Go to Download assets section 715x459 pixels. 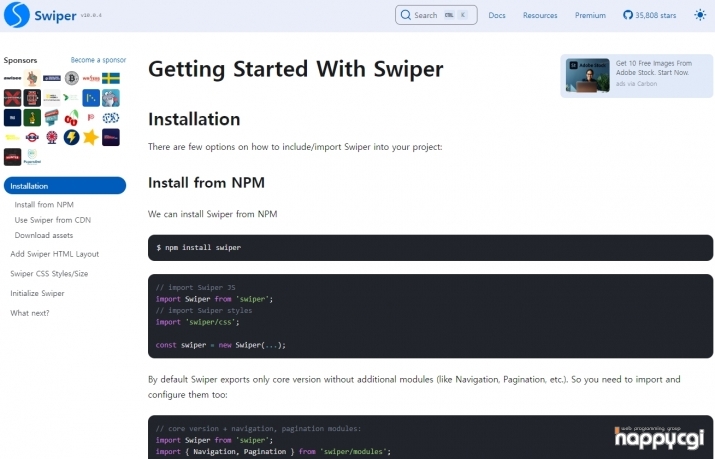pyautogui.click(x=43, y=235)
